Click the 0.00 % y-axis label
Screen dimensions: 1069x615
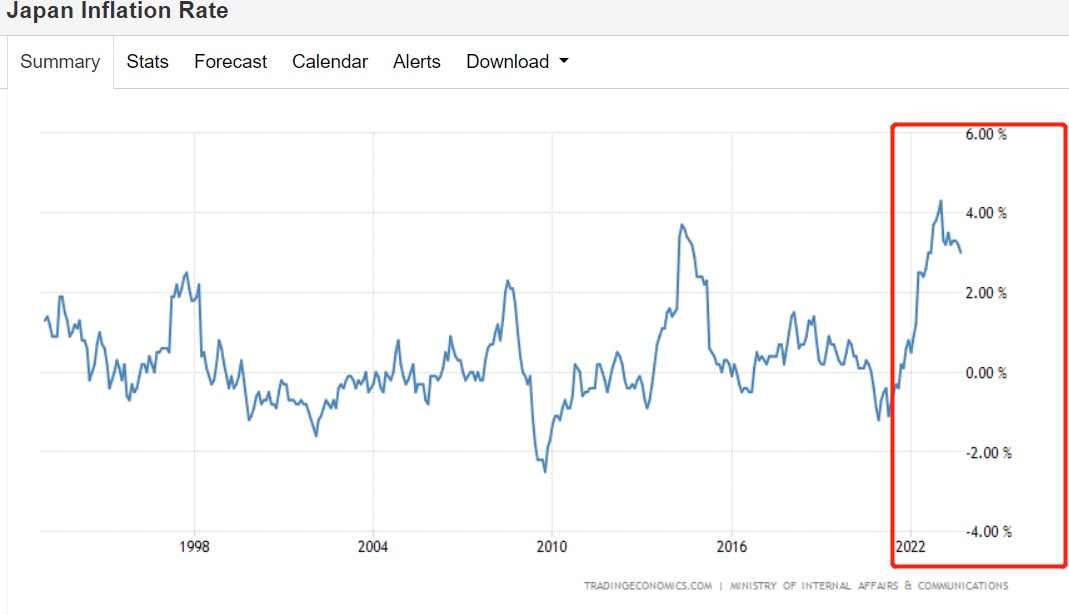tap(986, 373)
